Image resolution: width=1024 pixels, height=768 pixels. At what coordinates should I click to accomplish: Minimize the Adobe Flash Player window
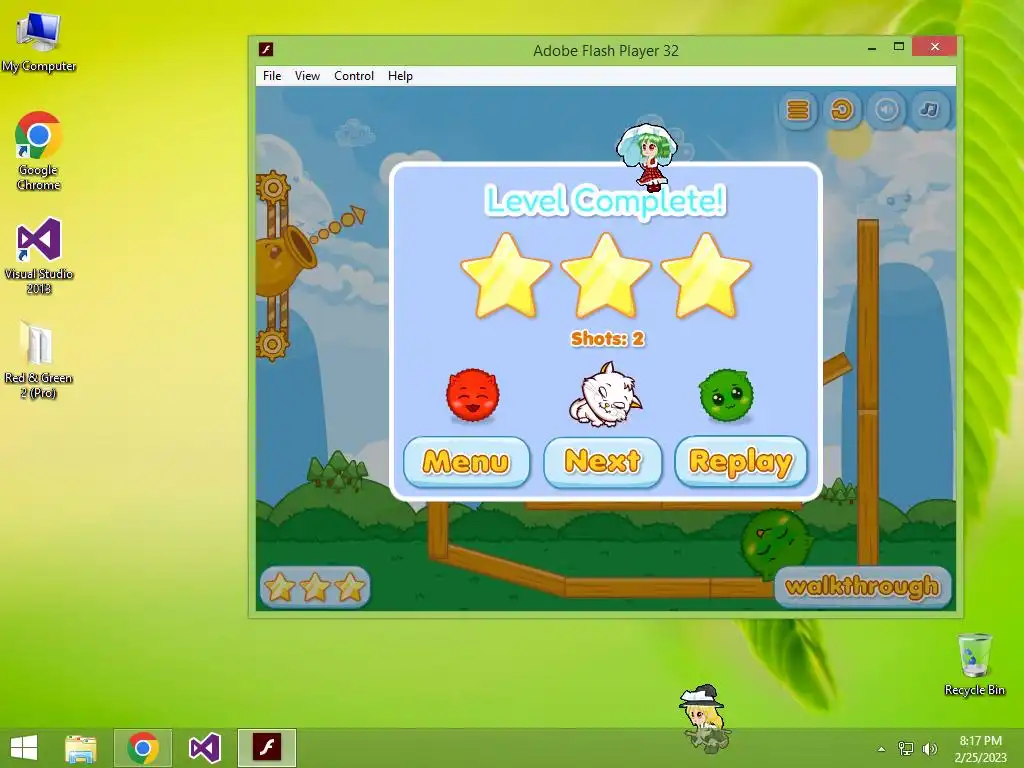tap(872, 47)
